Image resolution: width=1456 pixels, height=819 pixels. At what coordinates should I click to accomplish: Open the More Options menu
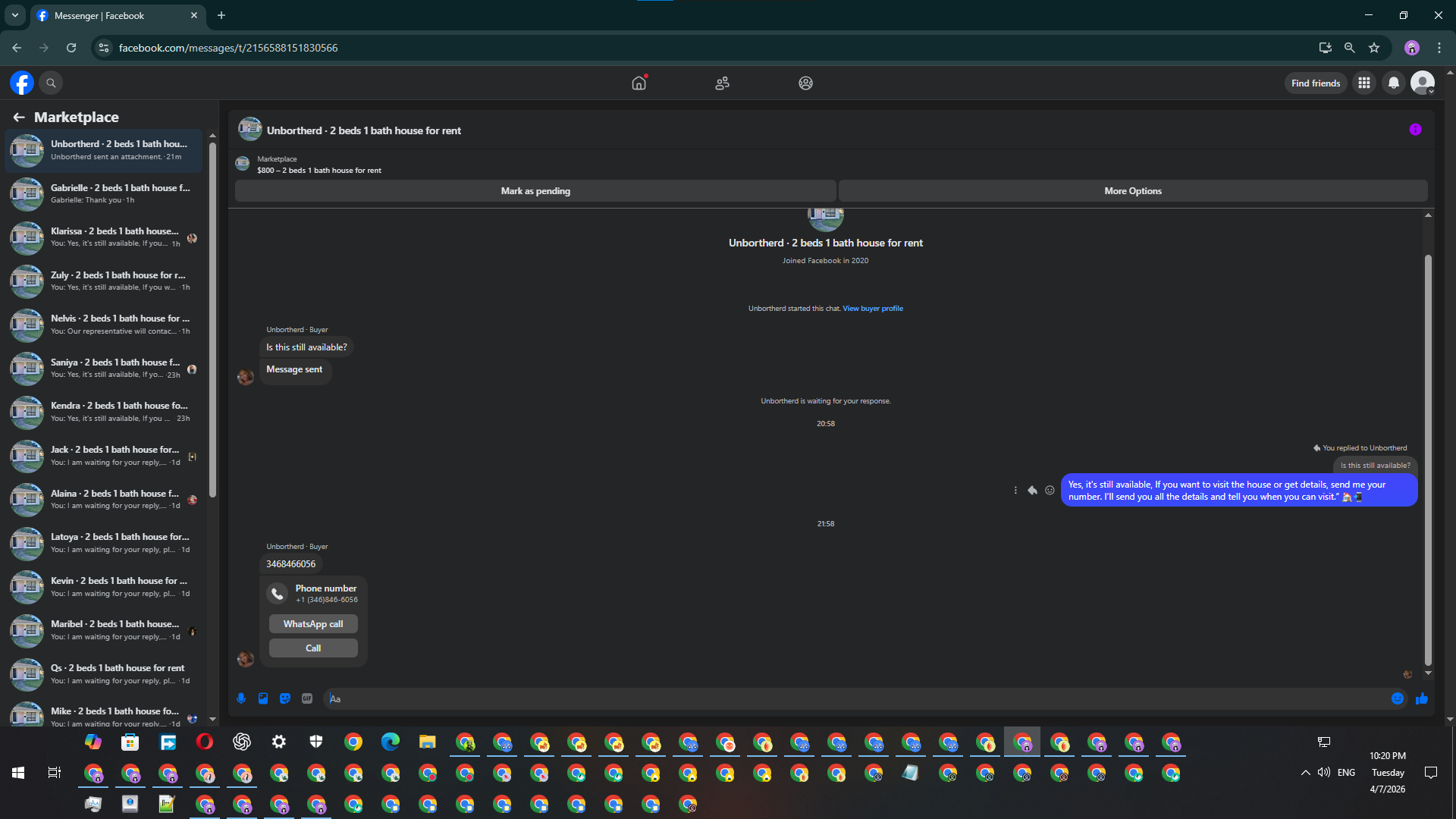[x=1133, y=191]
